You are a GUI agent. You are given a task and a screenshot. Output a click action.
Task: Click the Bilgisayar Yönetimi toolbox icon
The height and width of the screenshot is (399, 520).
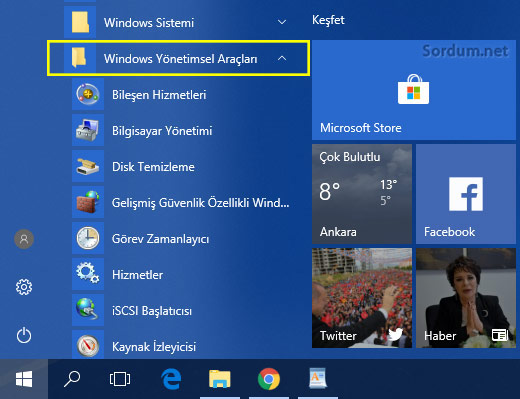click(88, 130)
